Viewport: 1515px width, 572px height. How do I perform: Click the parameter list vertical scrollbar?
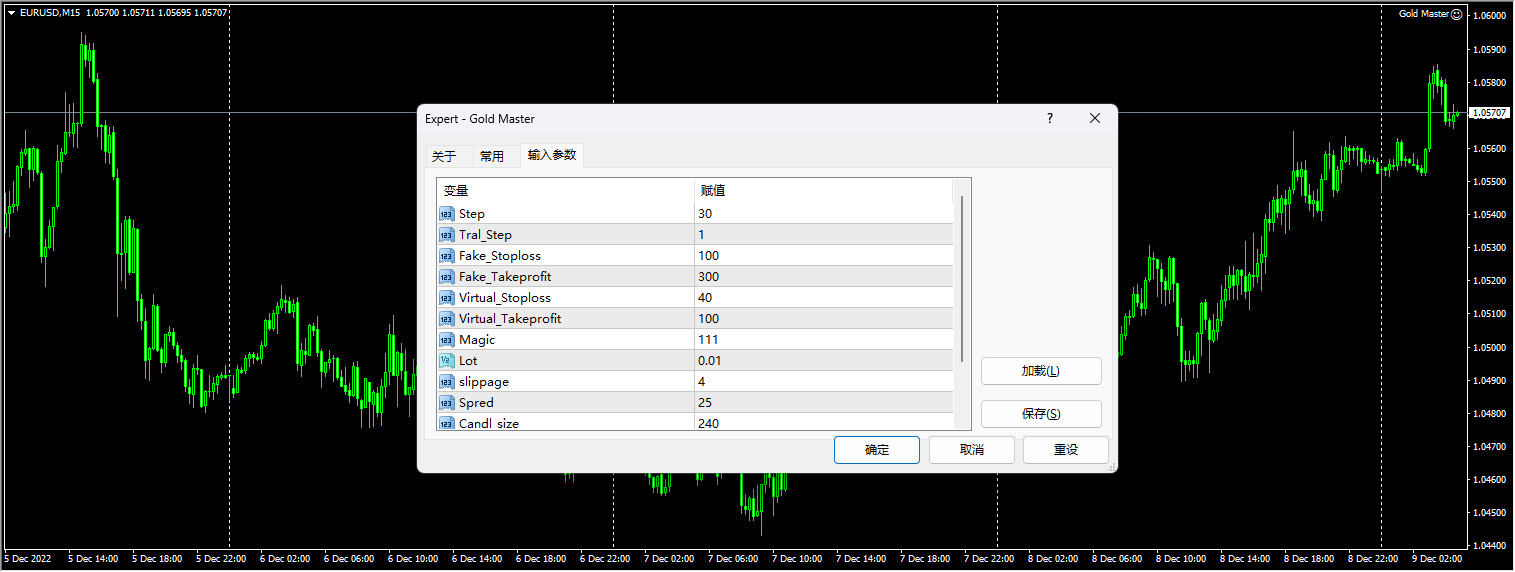pyautogui.click(x=962, y=280)
